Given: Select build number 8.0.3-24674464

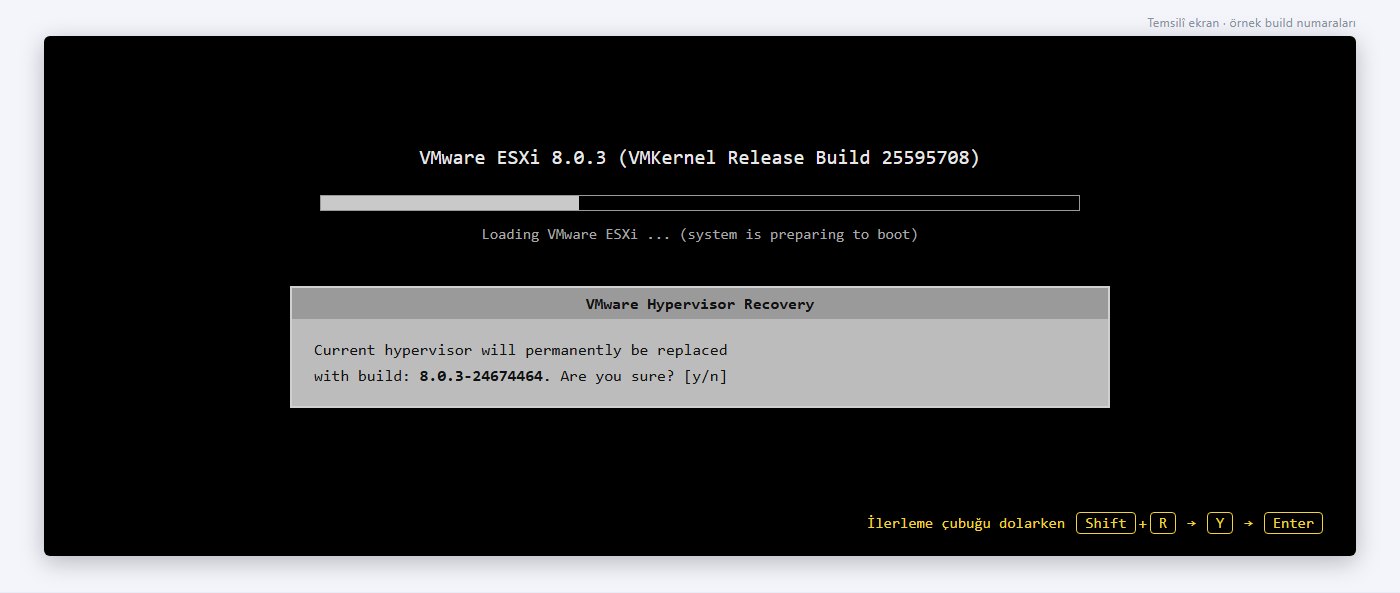Looking at the screenshot, I should click(481, 376).
